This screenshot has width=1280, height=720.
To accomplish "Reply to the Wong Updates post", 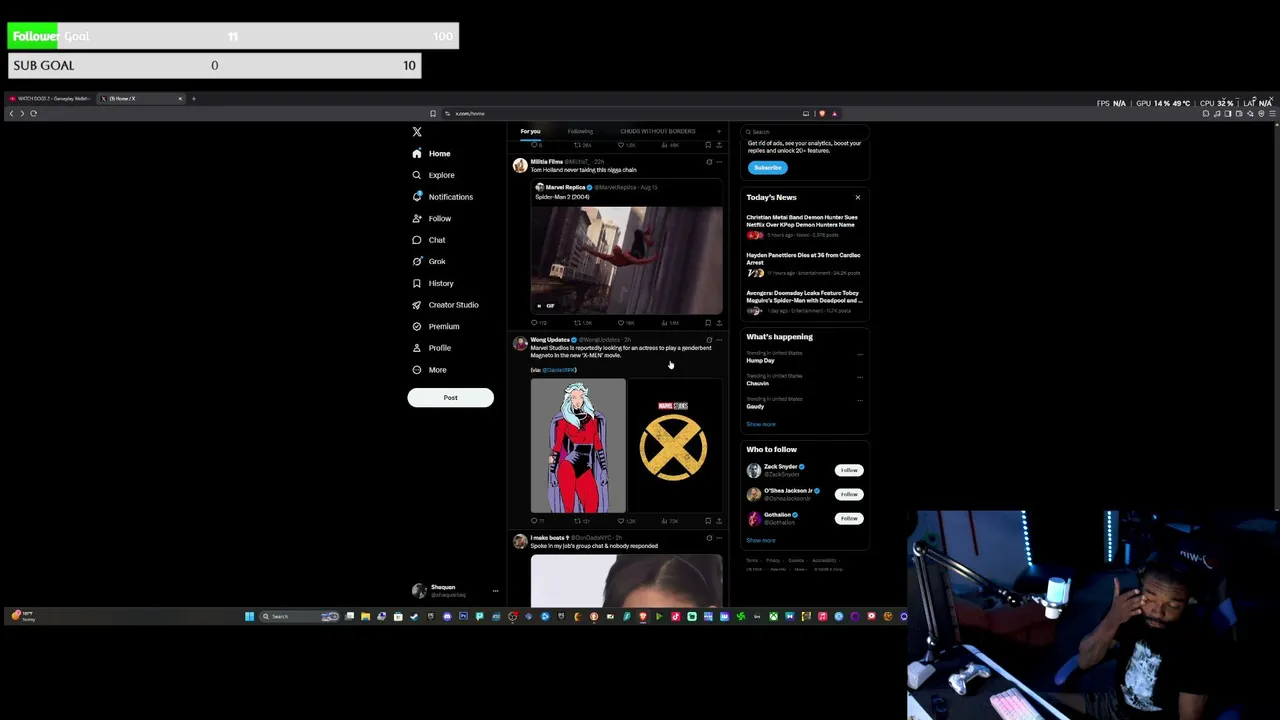I will point(537,521).
